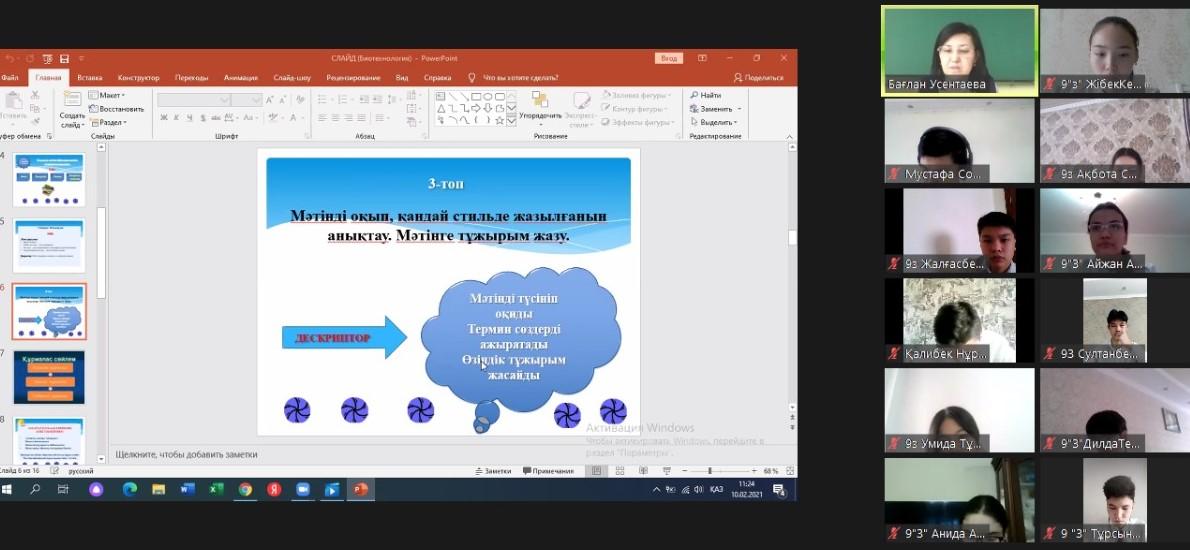
Task: Enable normal view in status bar
Action: click(x=597, y=471)
